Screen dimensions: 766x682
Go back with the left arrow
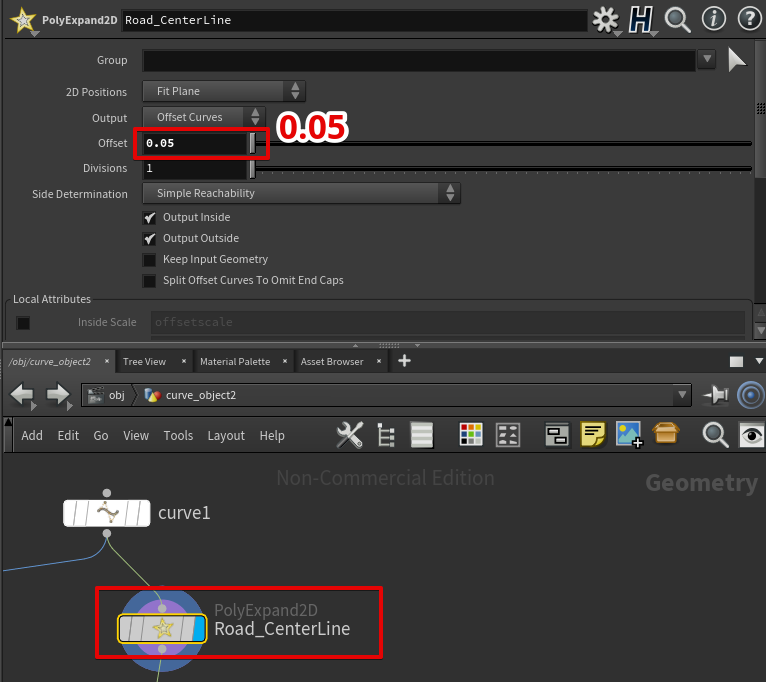point(22,394)
